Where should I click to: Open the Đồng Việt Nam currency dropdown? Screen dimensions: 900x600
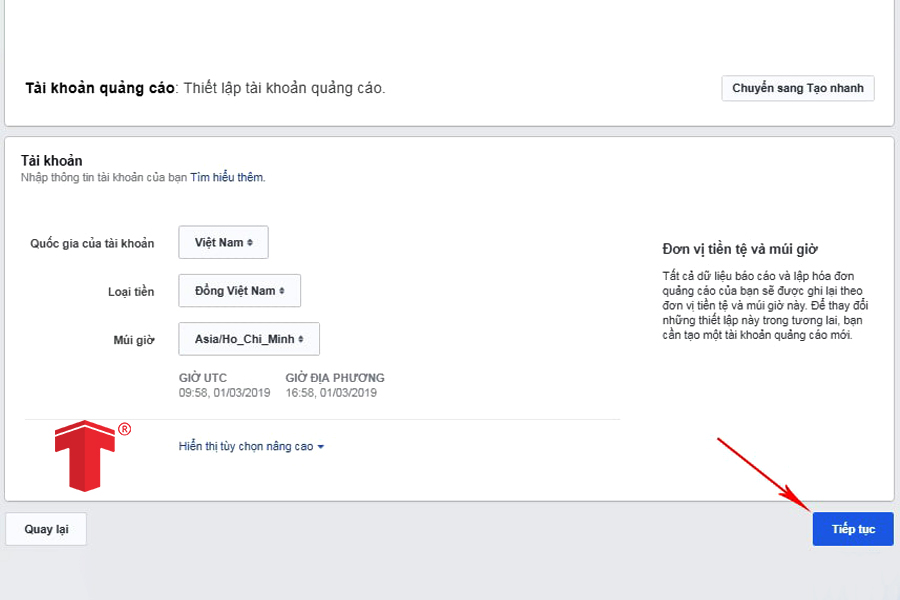pos(239,291)
